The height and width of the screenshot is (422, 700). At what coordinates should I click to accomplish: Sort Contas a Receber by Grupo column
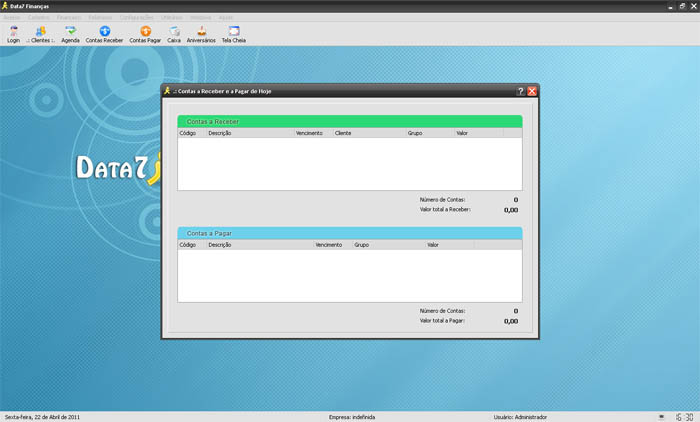(430, 133)
